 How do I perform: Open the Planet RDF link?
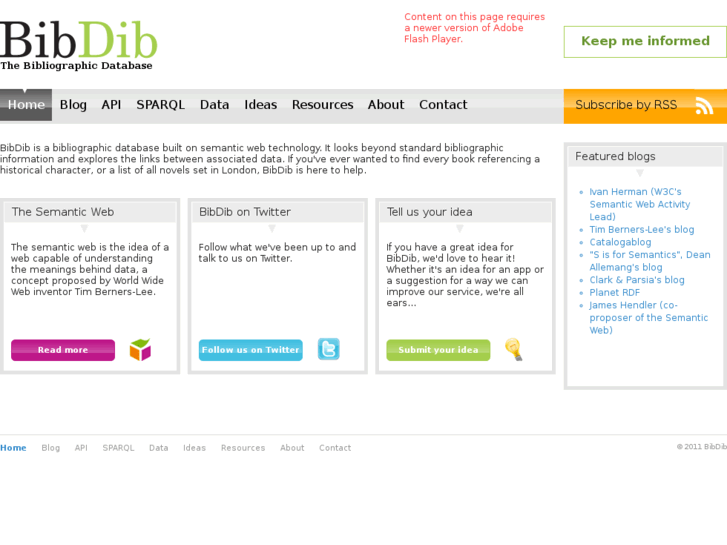click(x=614, y=293)
